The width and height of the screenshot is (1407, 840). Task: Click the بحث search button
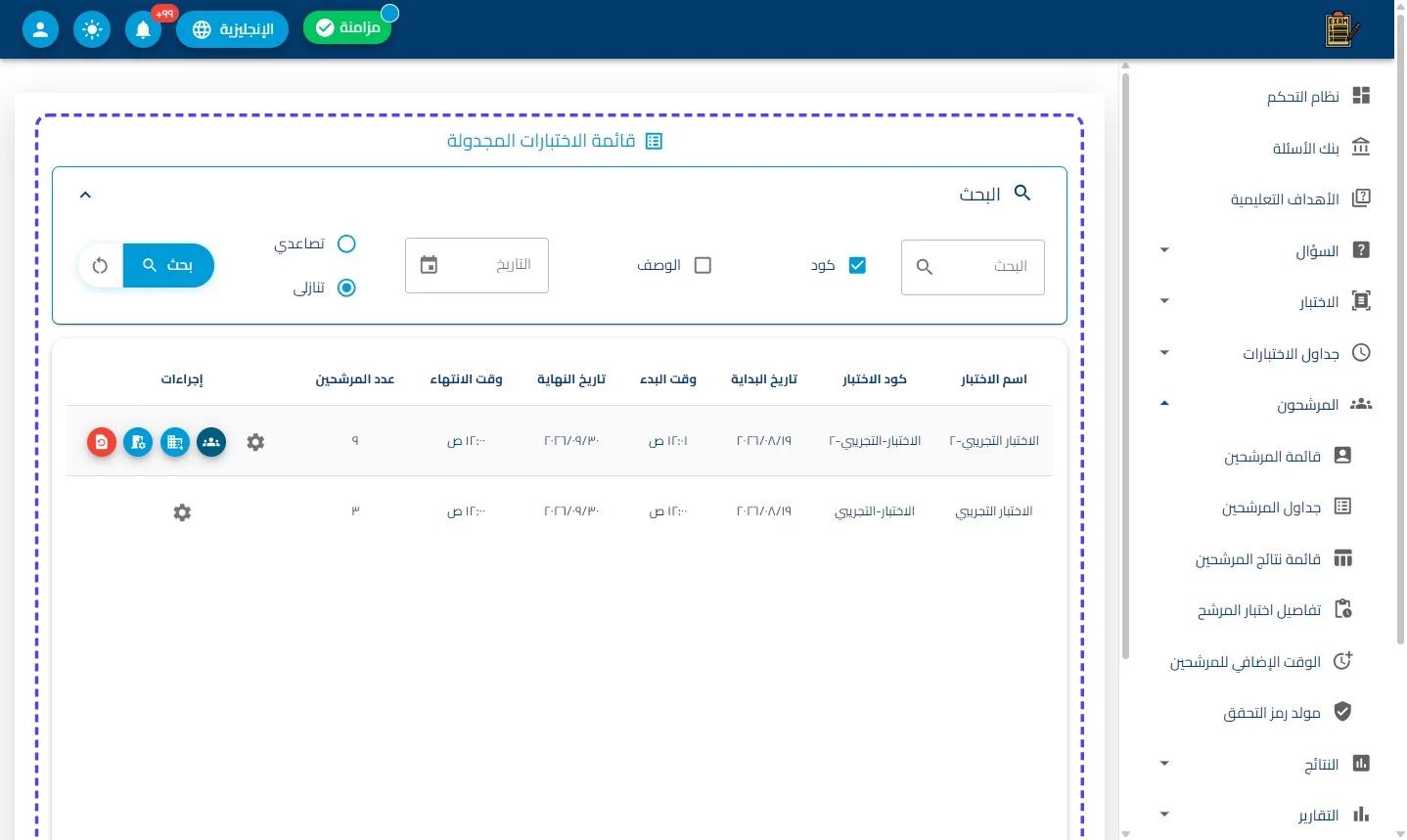pyautogui.click(x=168, y=265)
